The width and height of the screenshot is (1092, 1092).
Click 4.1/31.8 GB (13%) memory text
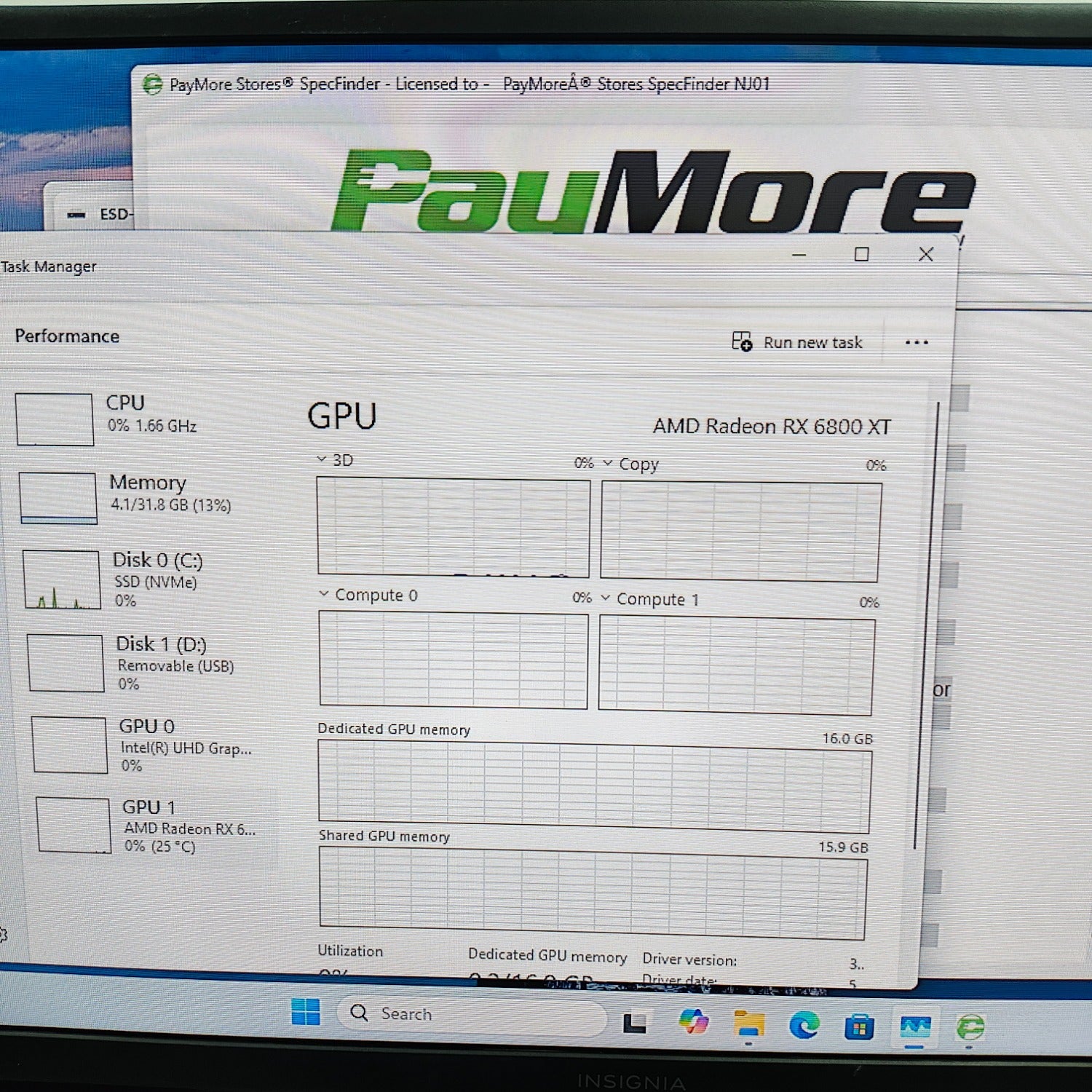pyautogui.click(x=170, y=505)
